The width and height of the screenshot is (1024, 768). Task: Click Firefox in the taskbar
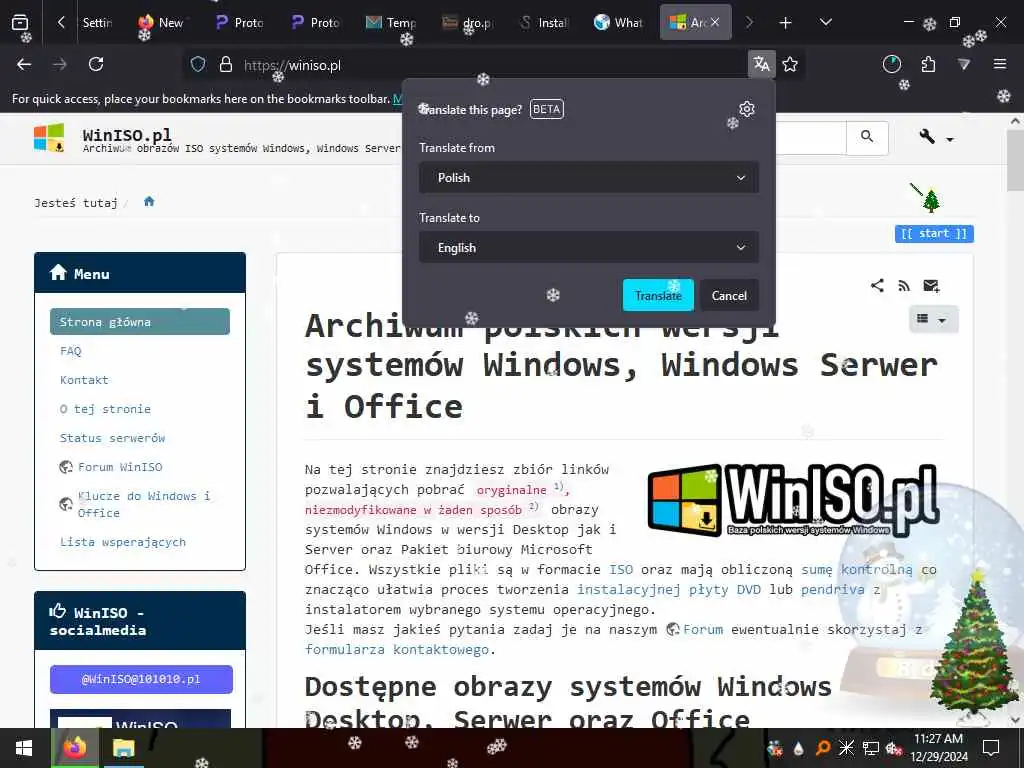[75, 748]
